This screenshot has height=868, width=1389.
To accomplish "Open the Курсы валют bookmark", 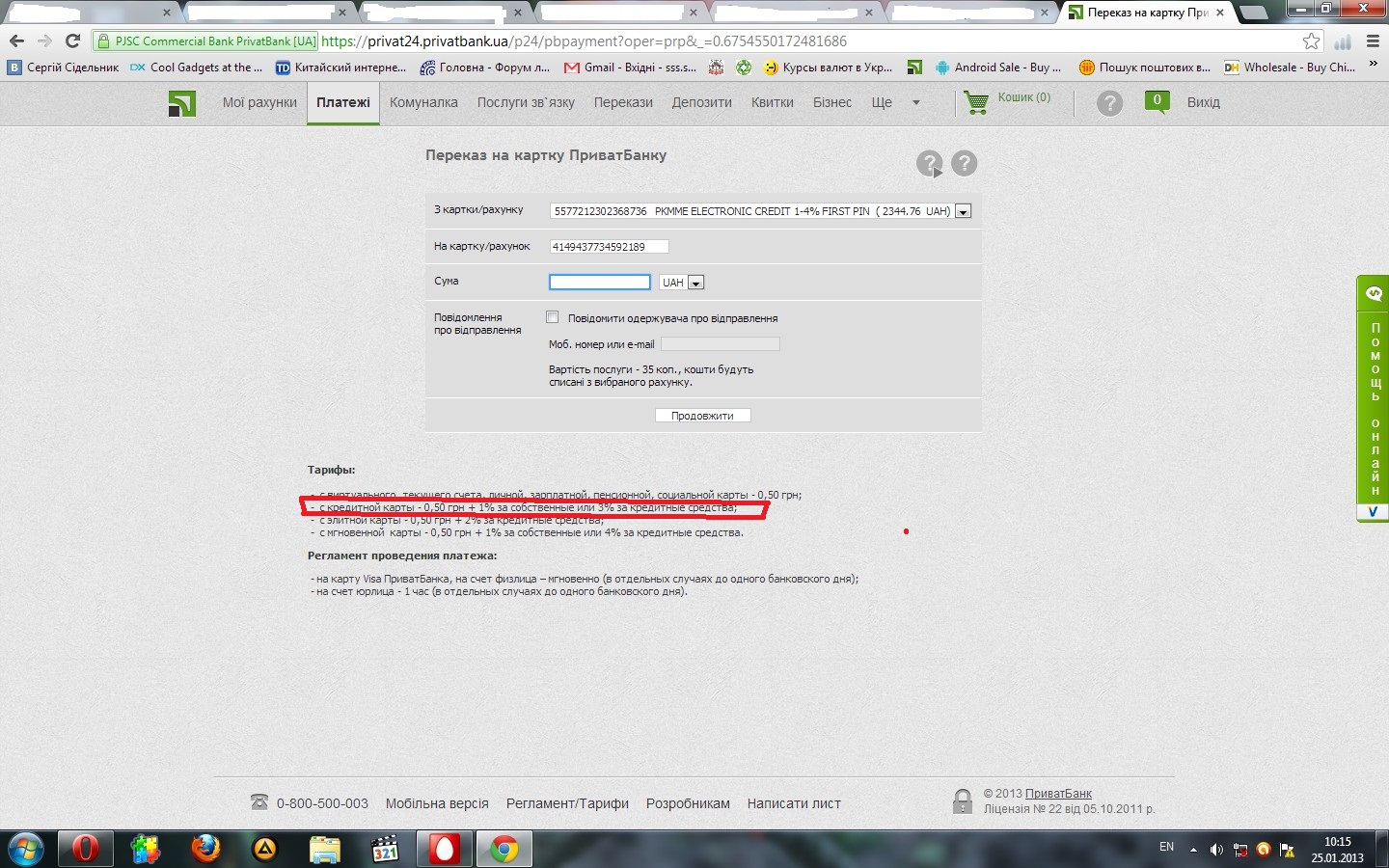I will [828, 68].
